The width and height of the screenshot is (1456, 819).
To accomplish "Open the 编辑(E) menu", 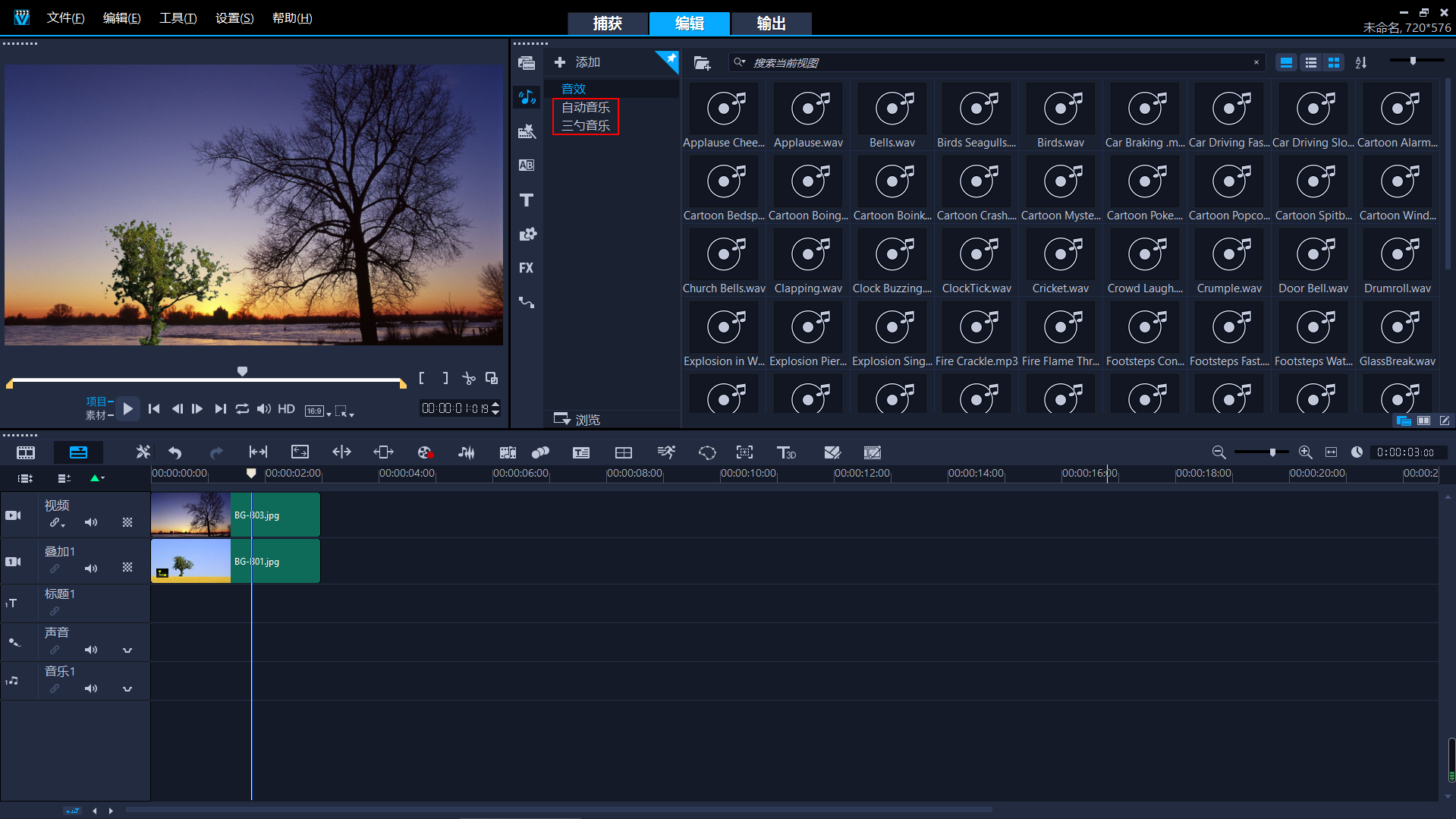I will (x=121, y=18).
